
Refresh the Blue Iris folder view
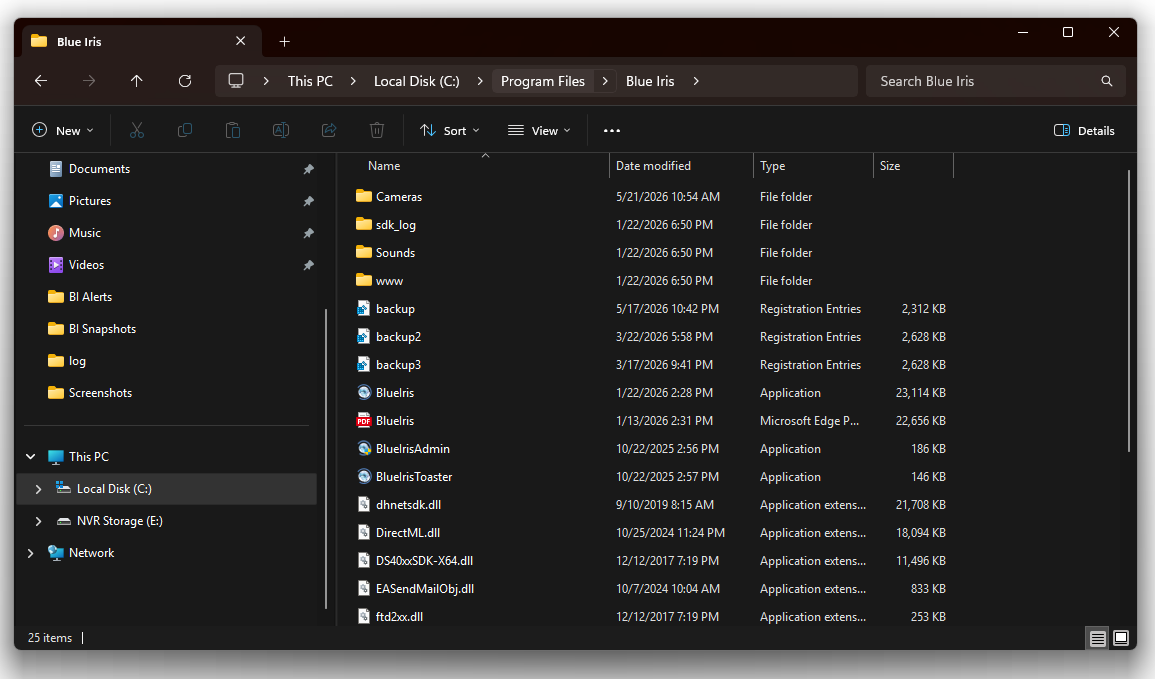point(185,81)
